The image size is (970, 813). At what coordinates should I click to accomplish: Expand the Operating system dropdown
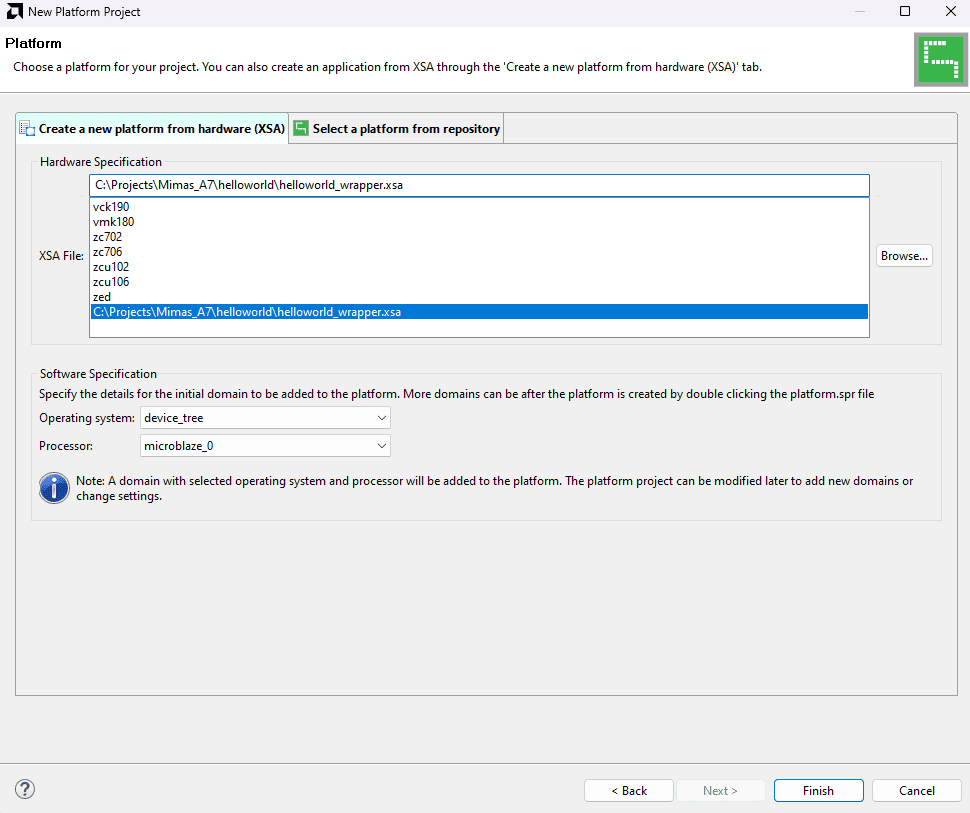click(x=265, y=417)
